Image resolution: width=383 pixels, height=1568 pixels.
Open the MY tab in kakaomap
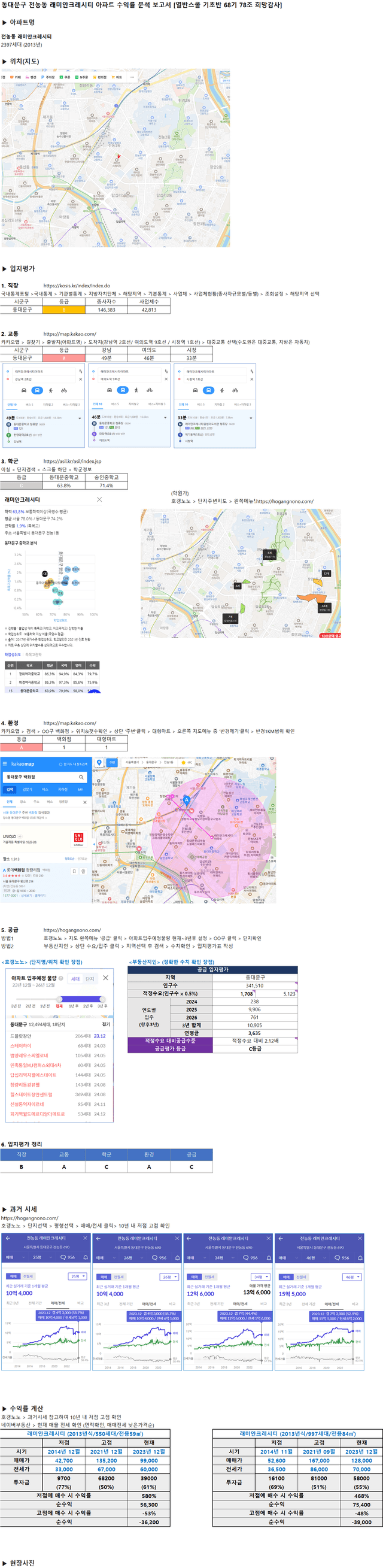80,790
